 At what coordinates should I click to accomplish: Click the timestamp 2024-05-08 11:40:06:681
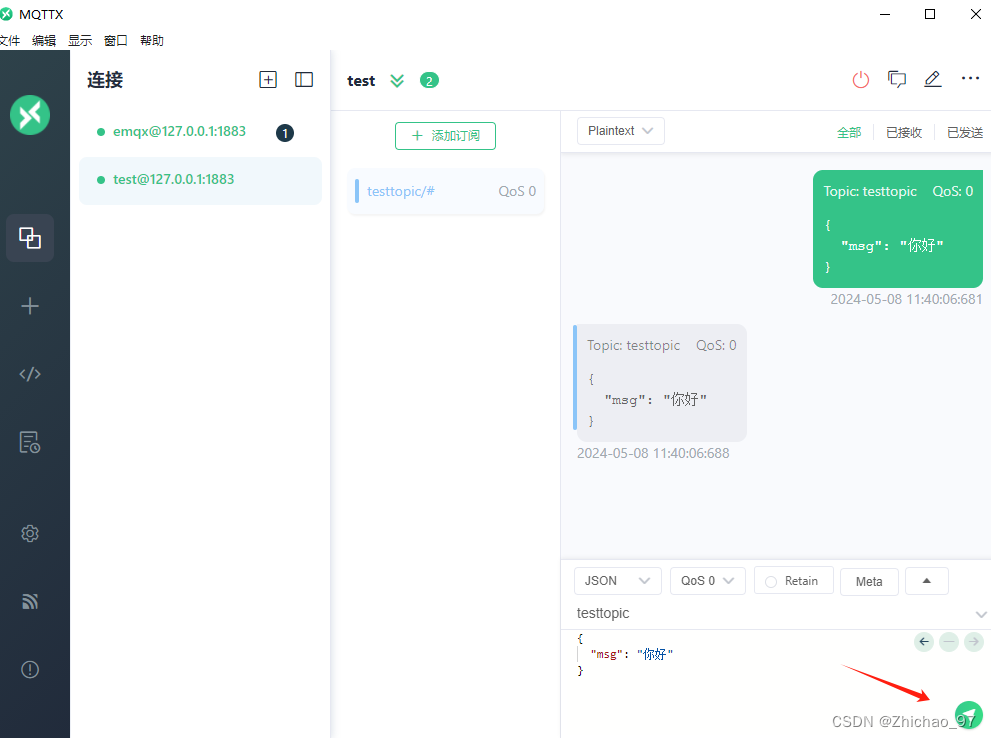point(906,299)
